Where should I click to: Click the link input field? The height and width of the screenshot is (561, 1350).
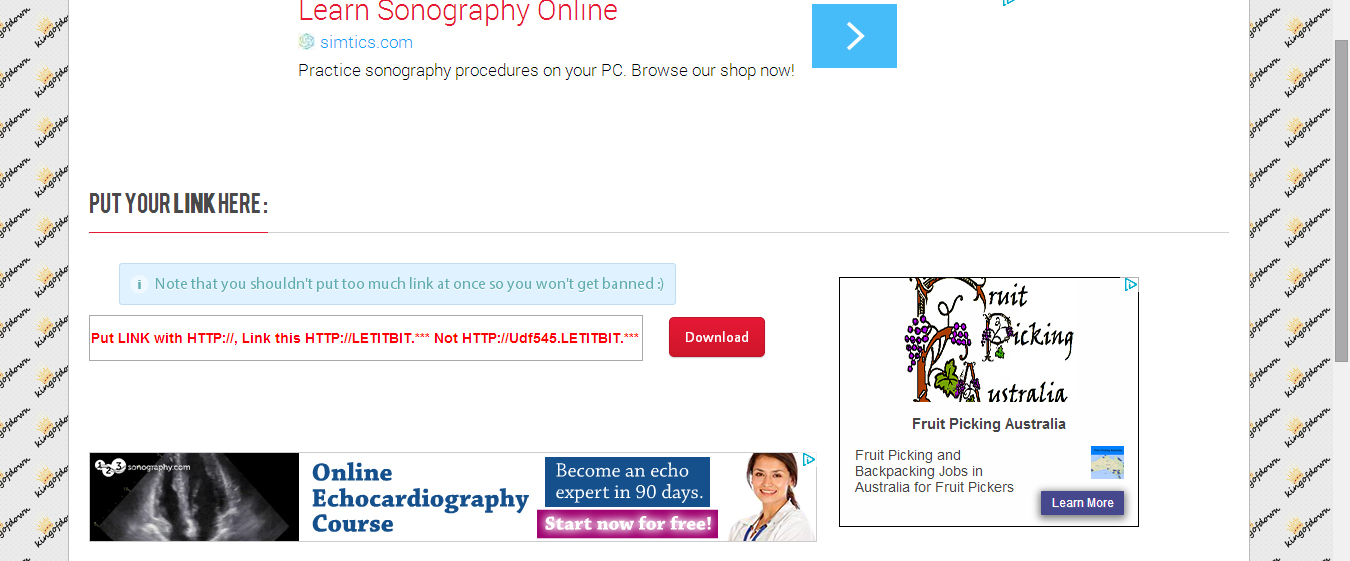[x=366, y=338]
